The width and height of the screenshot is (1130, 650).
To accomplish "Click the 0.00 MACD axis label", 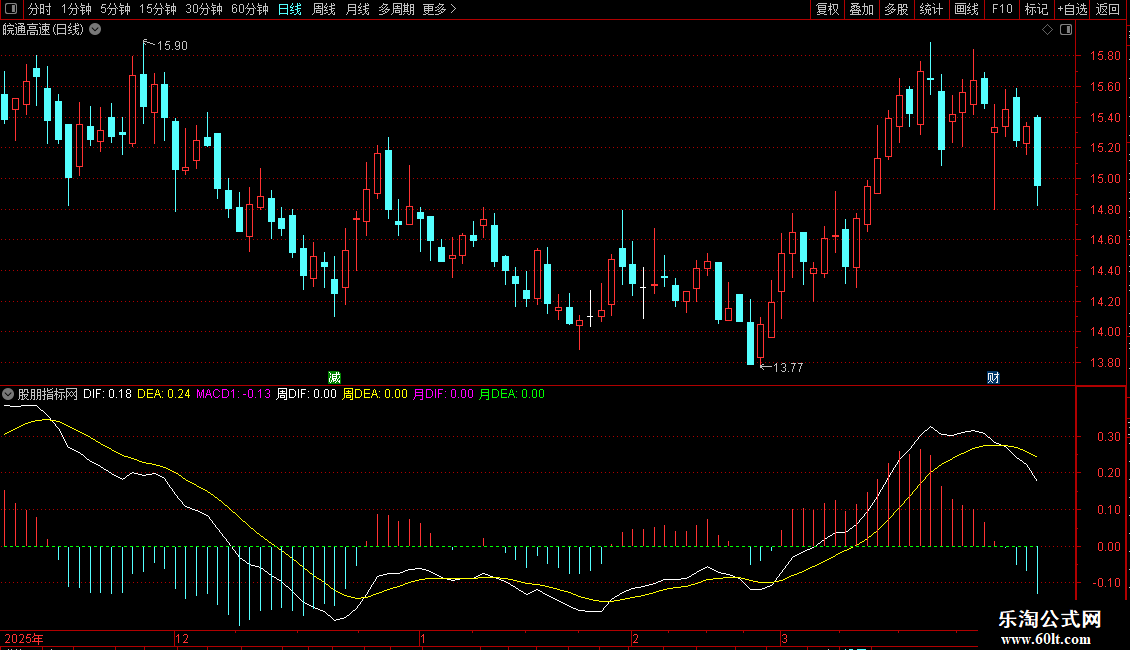I will [1108, 547].
